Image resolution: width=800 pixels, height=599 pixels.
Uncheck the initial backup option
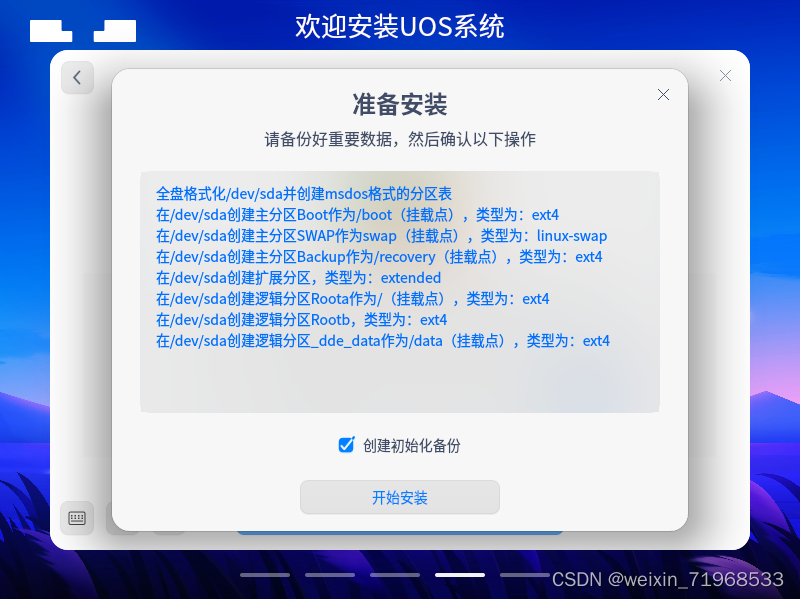click(347, 446)
